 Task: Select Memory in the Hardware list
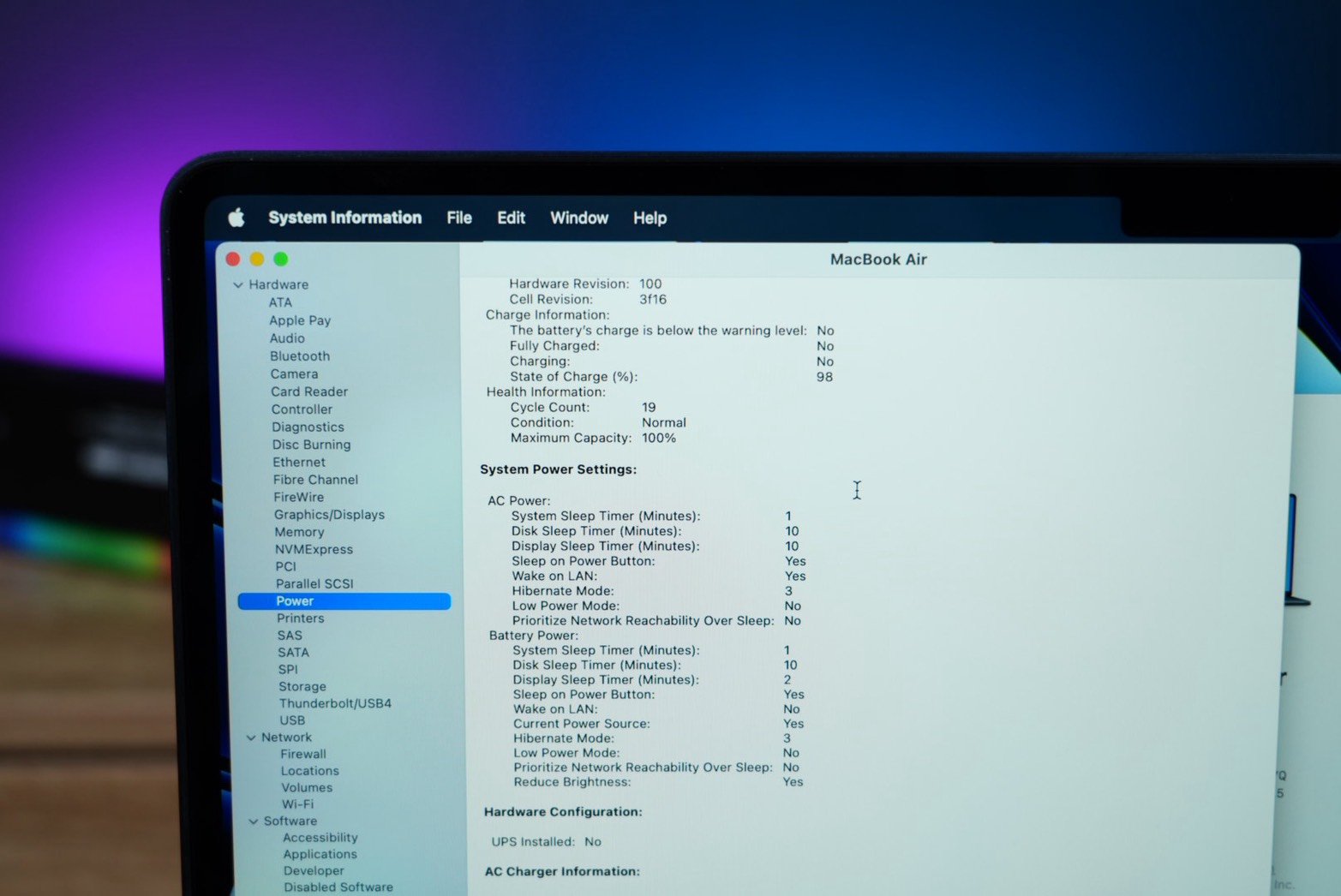[299, 532]
